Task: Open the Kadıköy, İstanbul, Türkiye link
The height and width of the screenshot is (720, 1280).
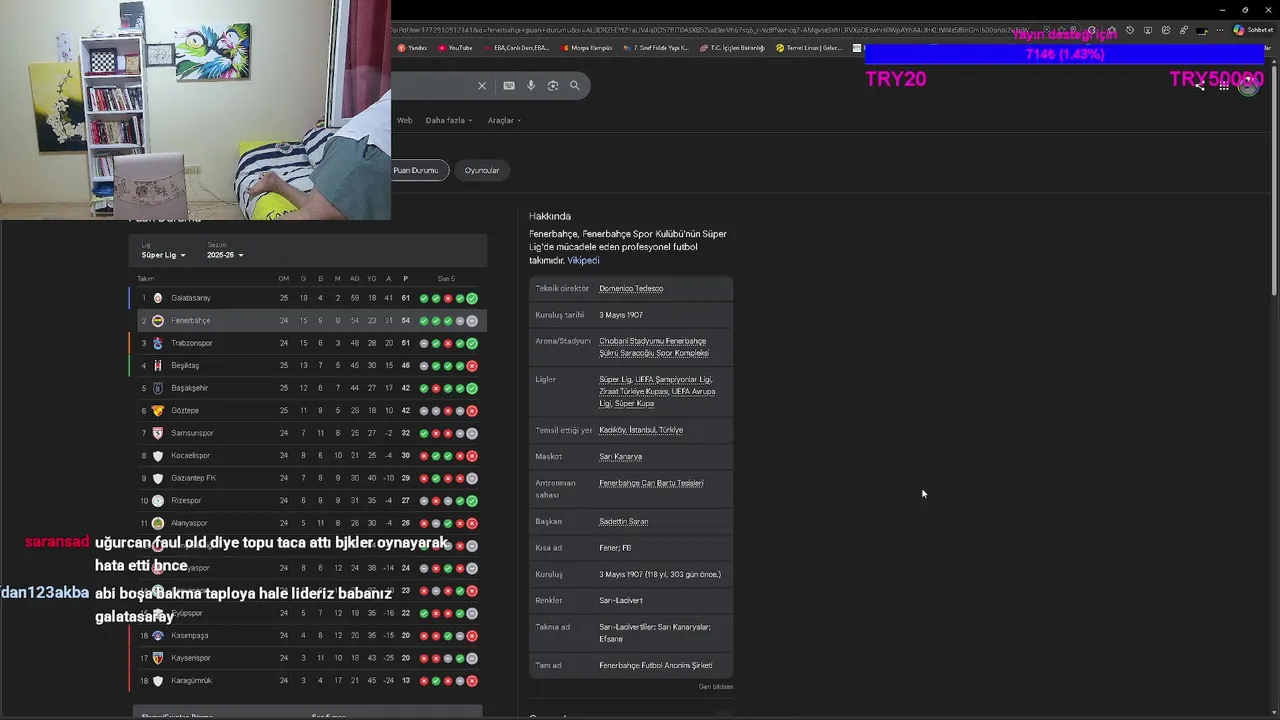Action: click(641, 430)
